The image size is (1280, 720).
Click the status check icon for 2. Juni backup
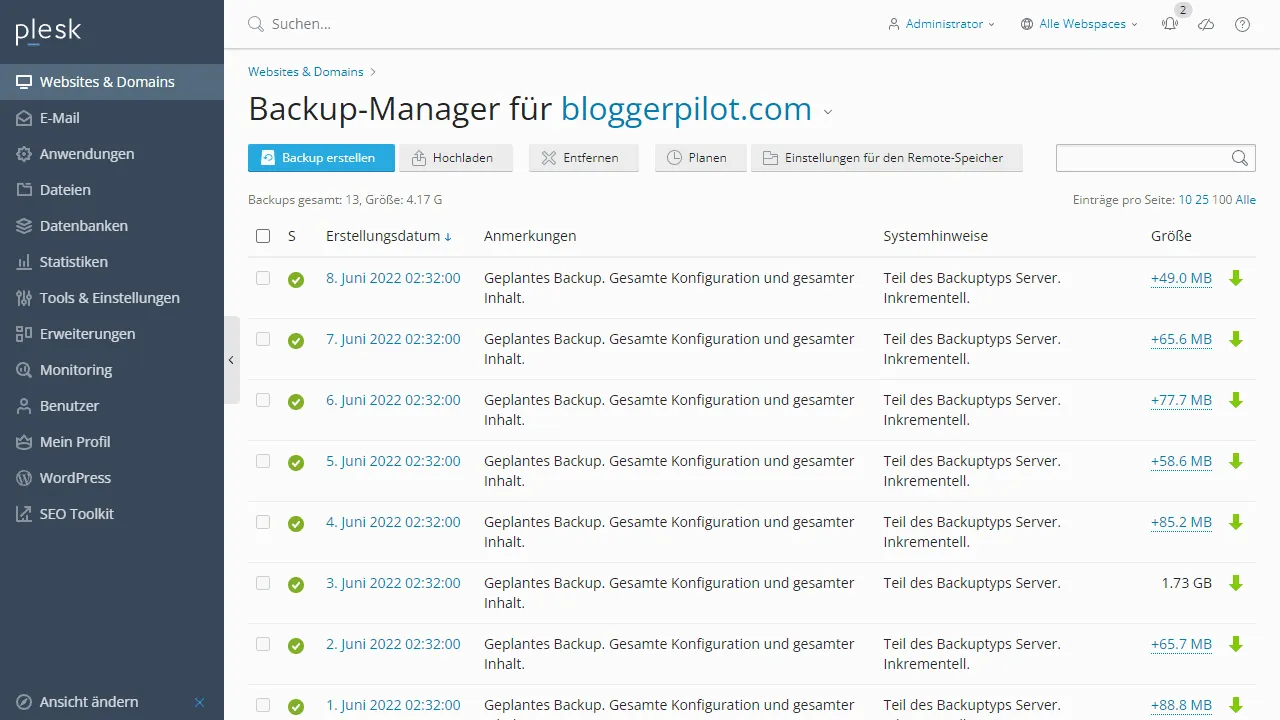pyautogui.click(x=296, y=646)
